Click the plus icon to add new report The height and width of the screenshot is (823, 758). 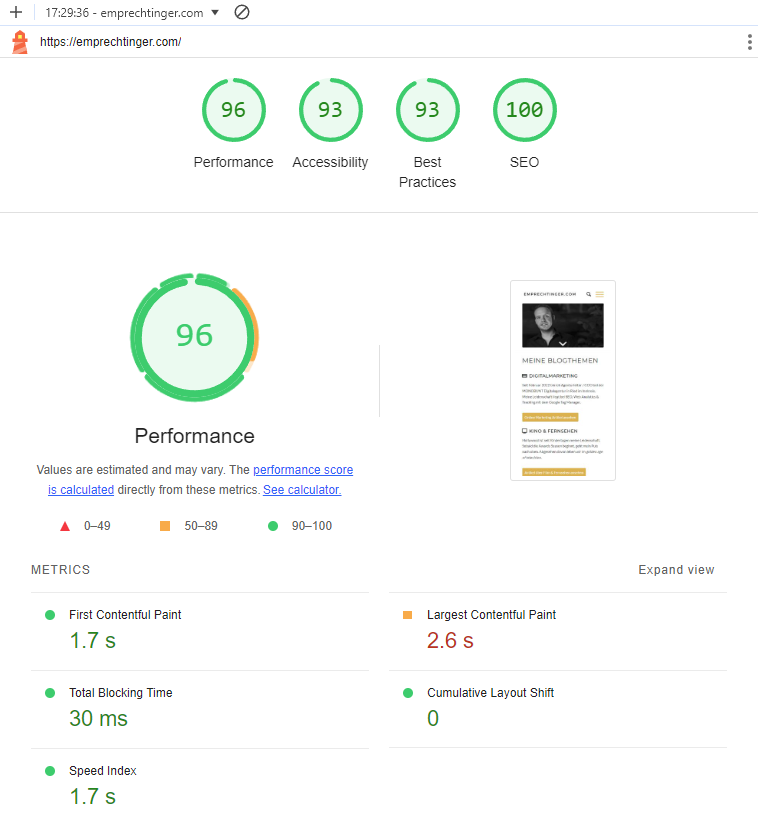click(x=16, y=12)
